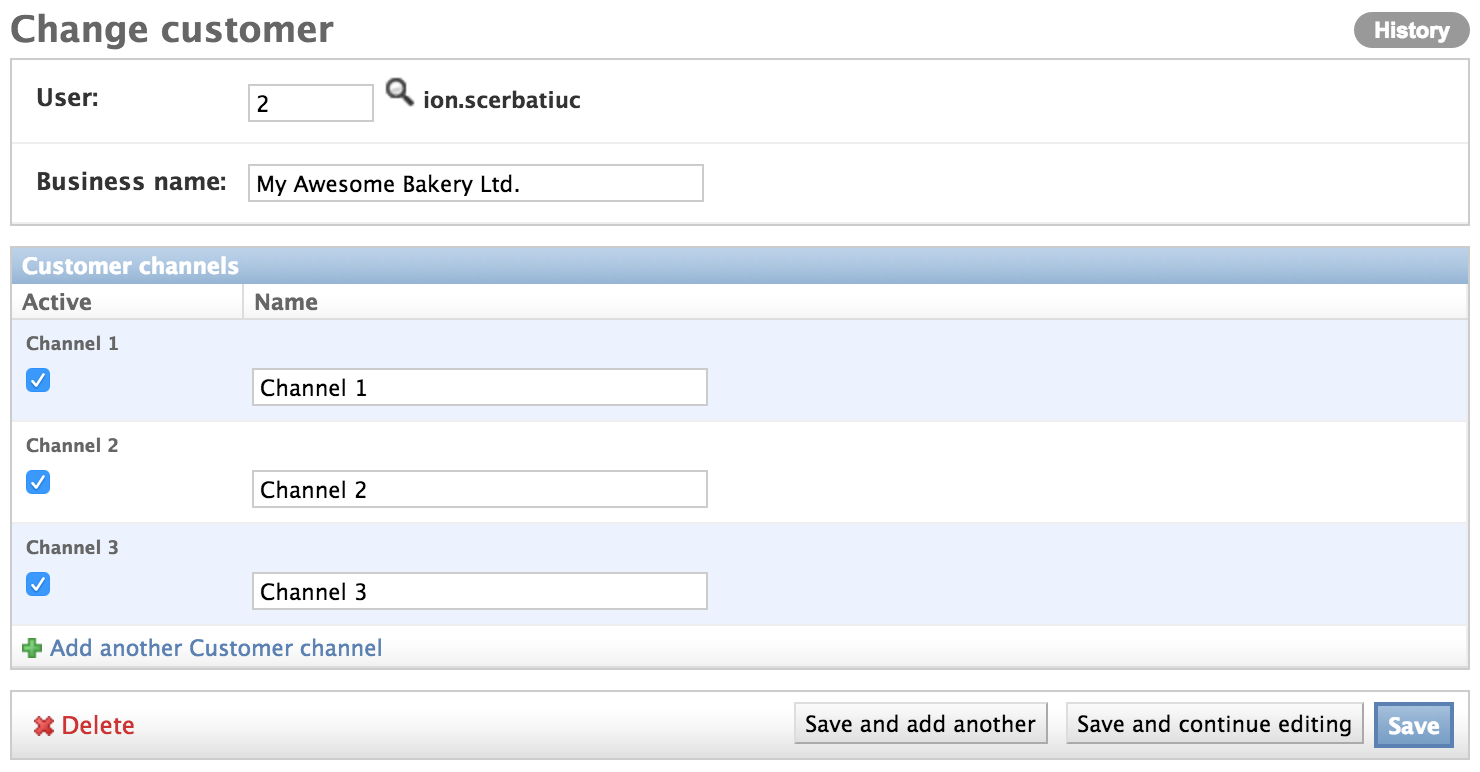1480x772 pixels.
Task: Click the Business name text field
Action: click(x=475, y=183)
